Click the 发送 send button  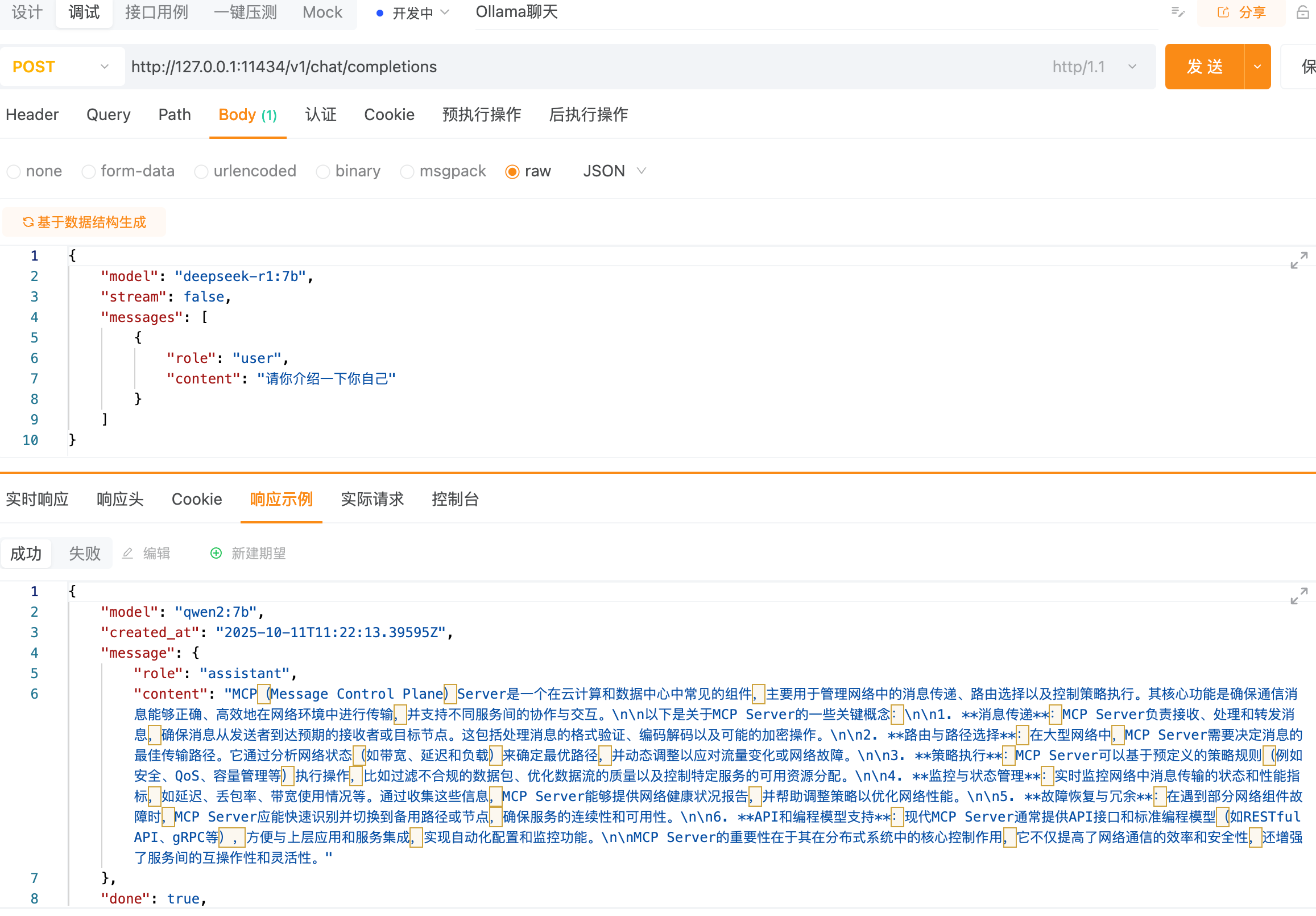click(x=1204, y=67)
